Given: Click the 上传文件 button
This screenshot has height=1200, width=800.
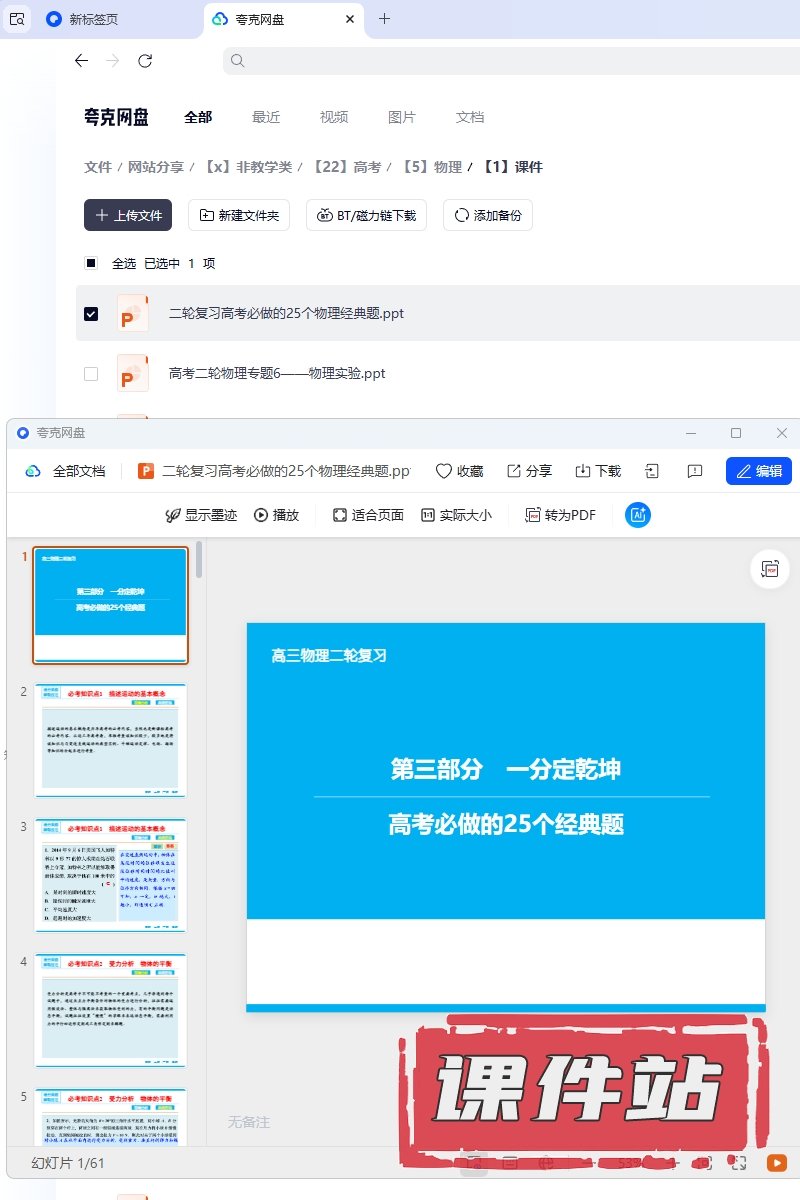Looking at the screenshot, I should click(x=128, y=215).
